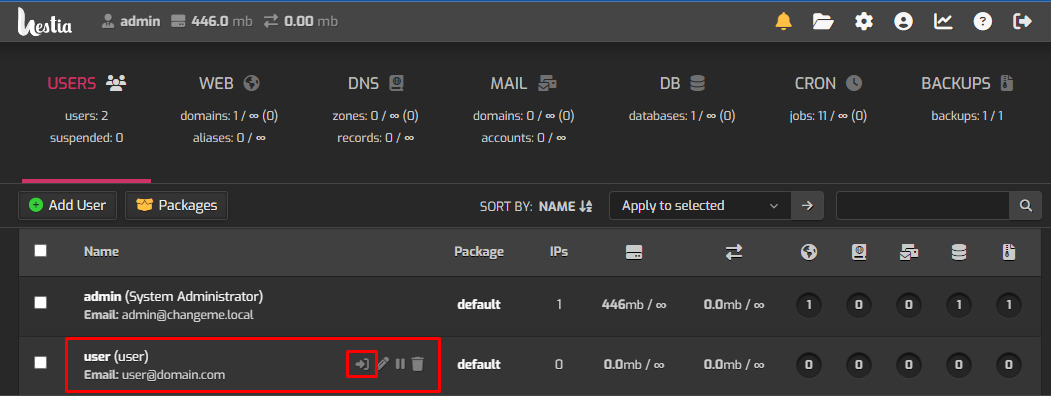Select the admin row checkbox
This screenshot has height=396, width=1051.
(41, 302)
